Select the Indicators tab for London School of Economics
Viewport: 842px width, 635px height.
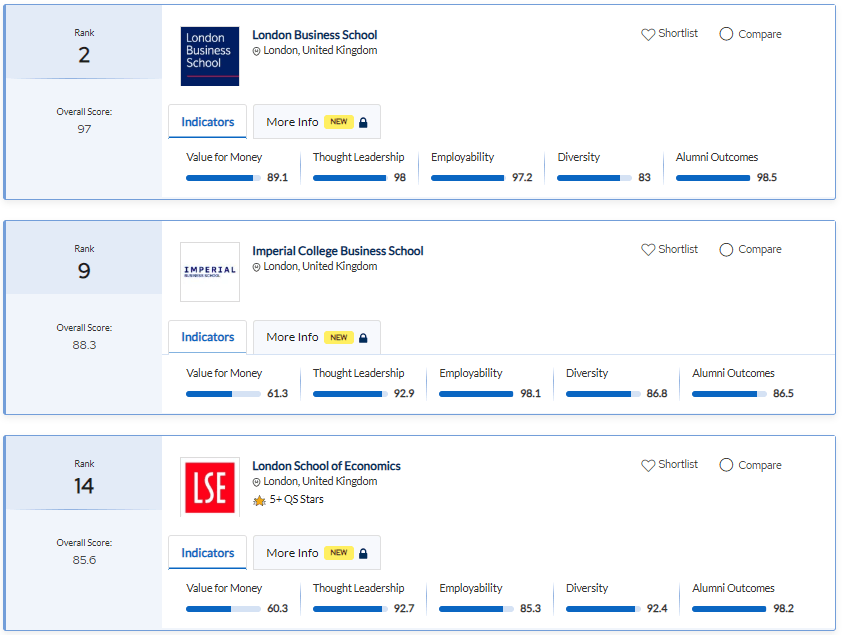(208, 553)
